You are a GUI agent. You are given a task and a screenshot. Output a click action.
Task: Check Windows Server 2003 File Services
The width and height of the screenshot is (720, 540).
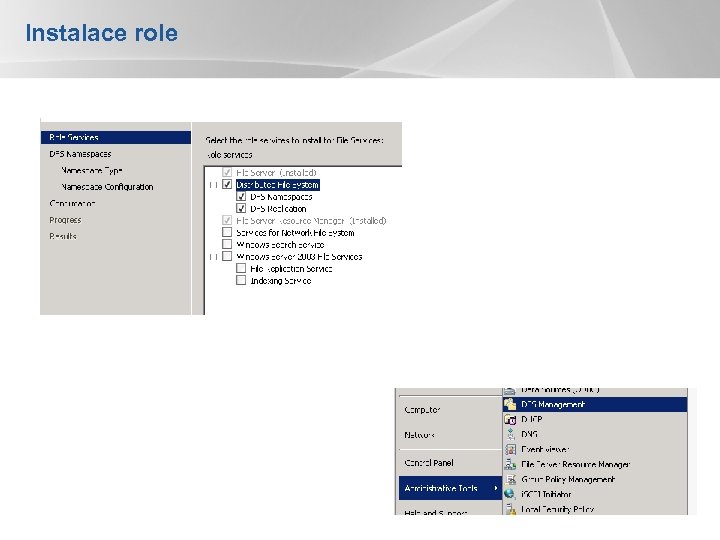[227, 256]
